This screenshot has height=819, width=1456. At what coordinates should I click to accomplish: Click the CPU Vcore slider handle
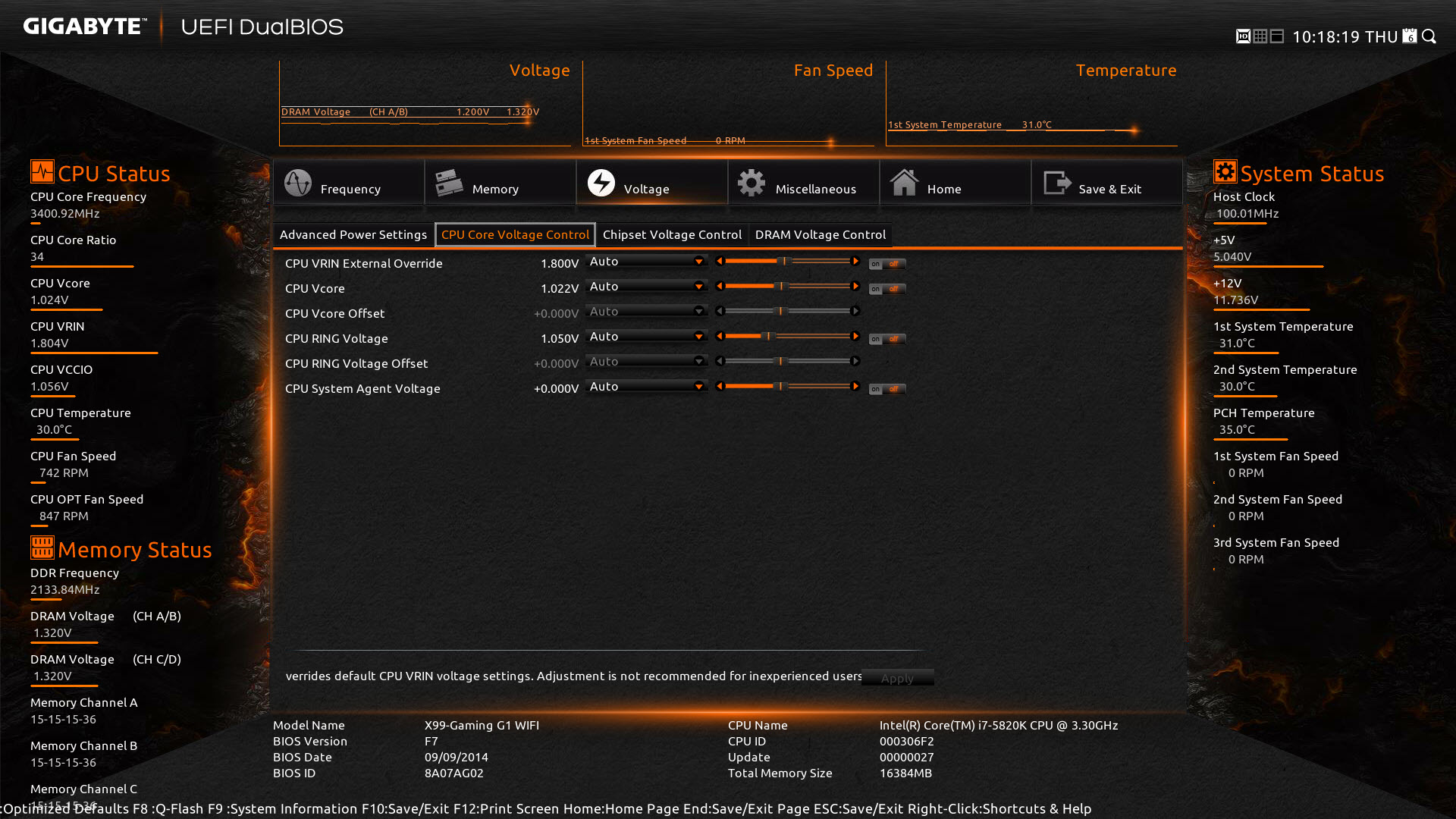pos(780,287)
